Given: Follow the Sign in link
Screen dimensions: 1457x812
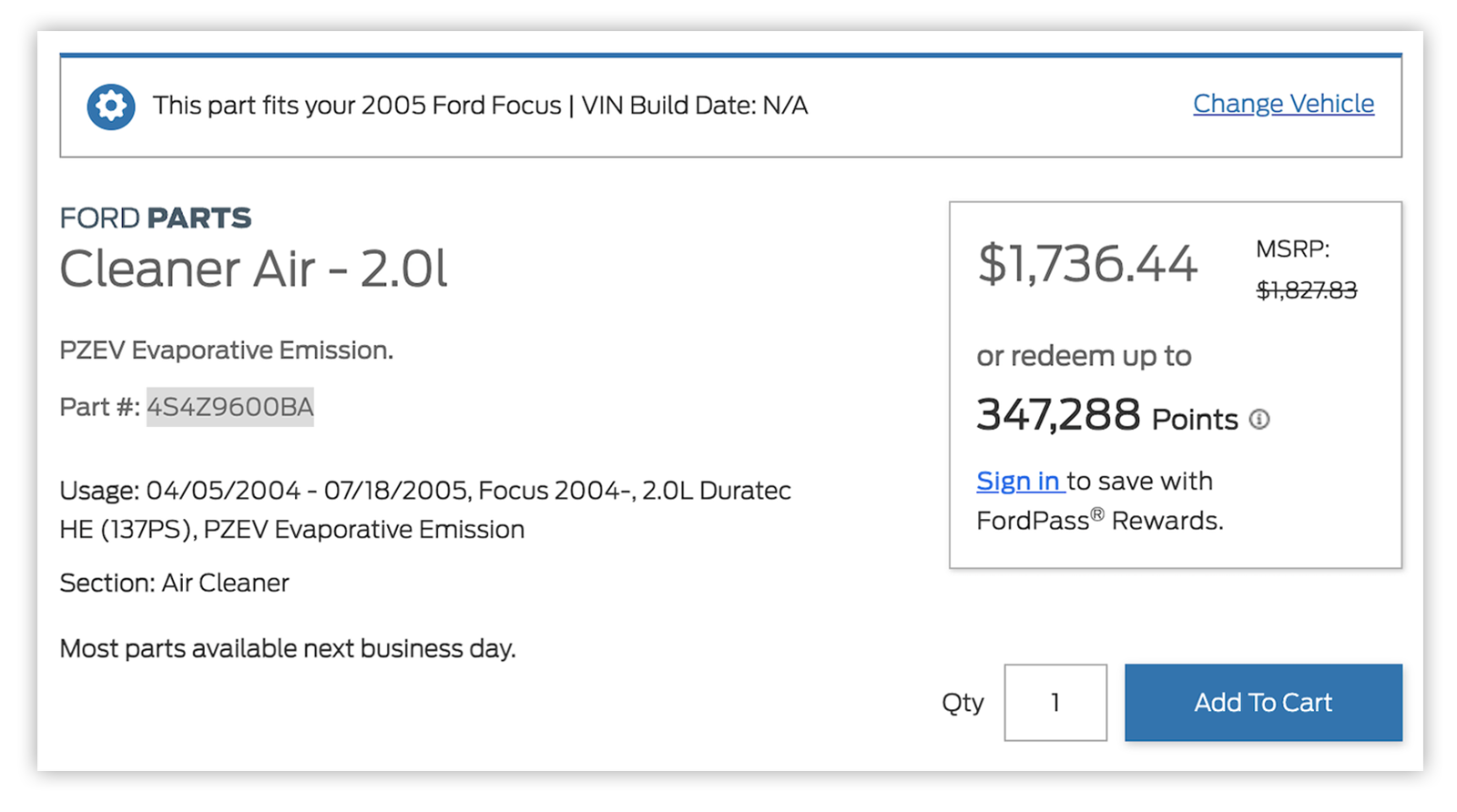Looking at the screenshot, I should point(1019,481).
